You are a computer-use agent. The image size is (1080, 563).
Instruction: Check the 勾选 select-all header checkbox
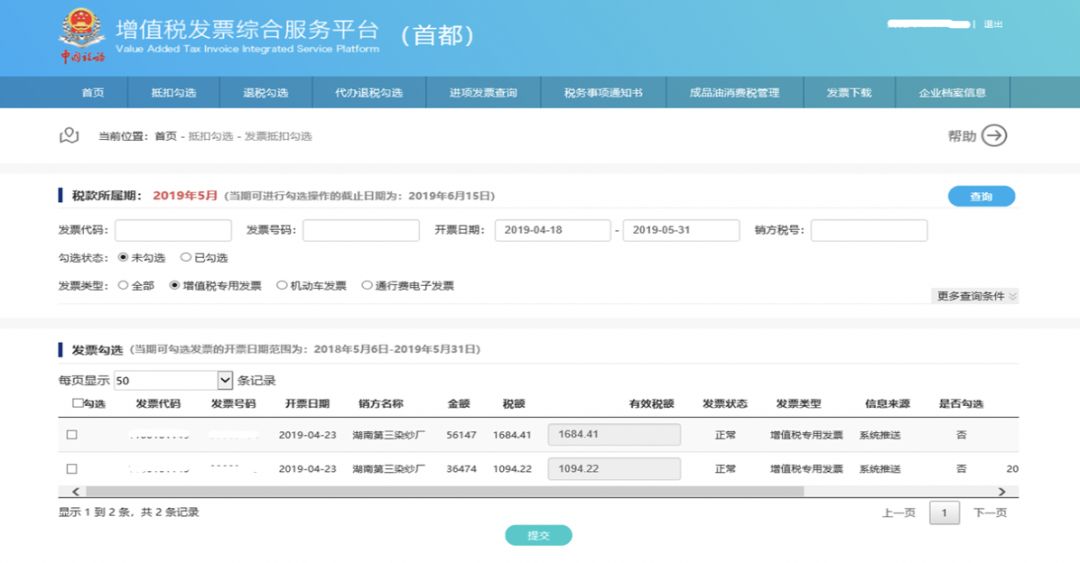[x=78, y=404]
